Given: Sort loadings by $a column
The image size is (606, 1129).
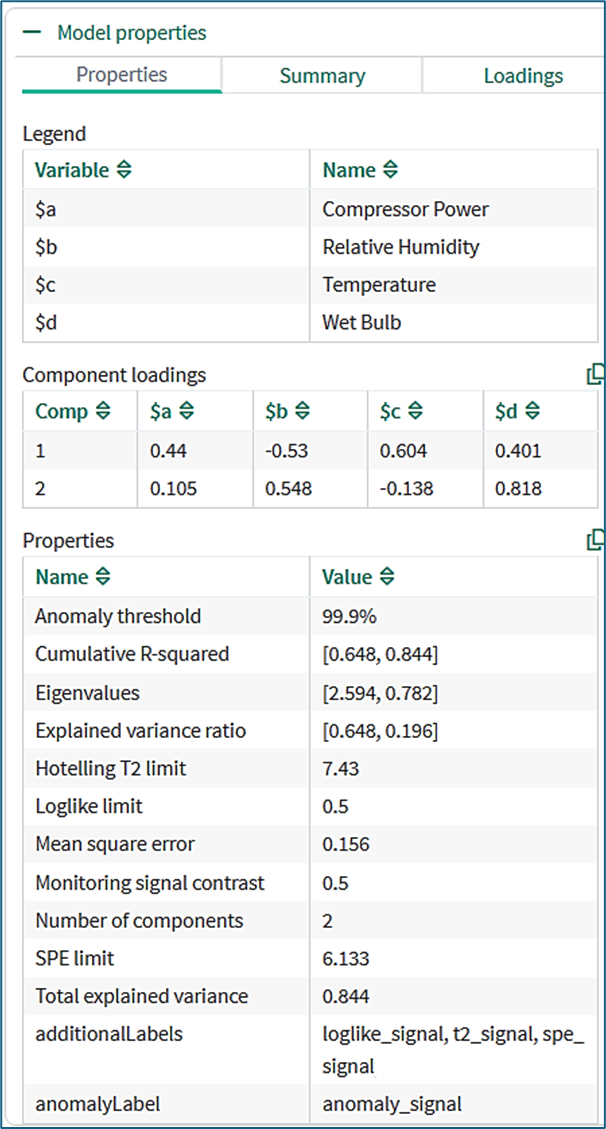Looking at the screenshot, I should (x=186, y=411).
